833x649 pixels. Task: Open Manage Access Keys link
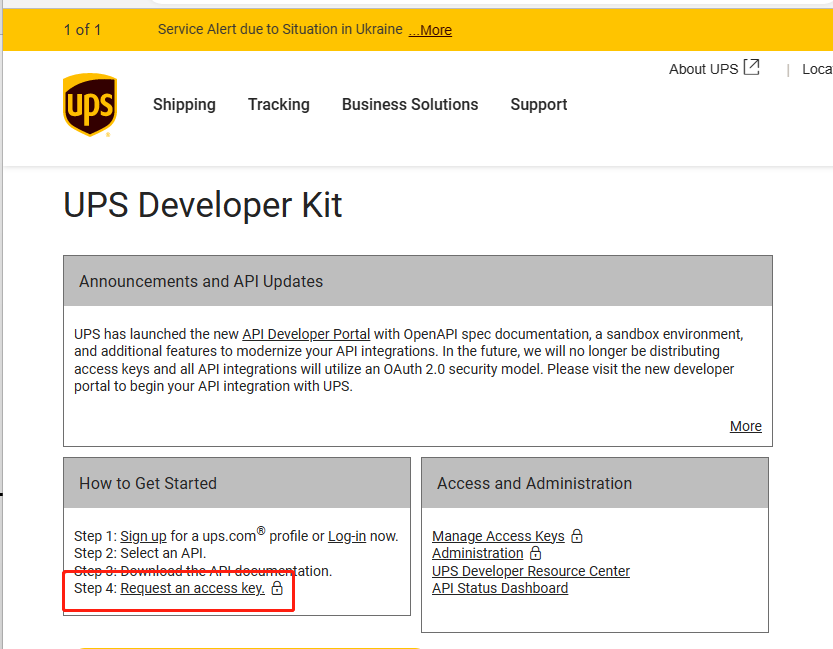point(498,536)
